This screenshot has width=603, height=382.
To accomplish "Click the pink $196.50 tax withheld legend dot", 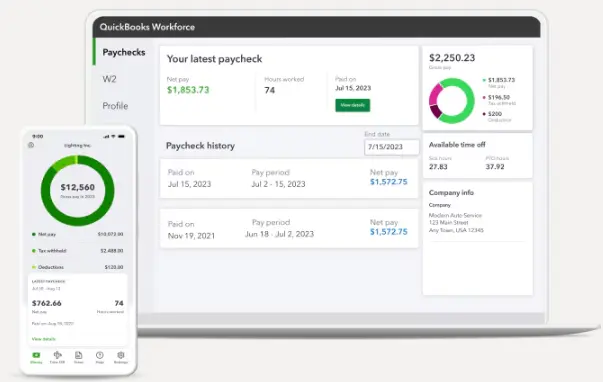I will [484, 97].
